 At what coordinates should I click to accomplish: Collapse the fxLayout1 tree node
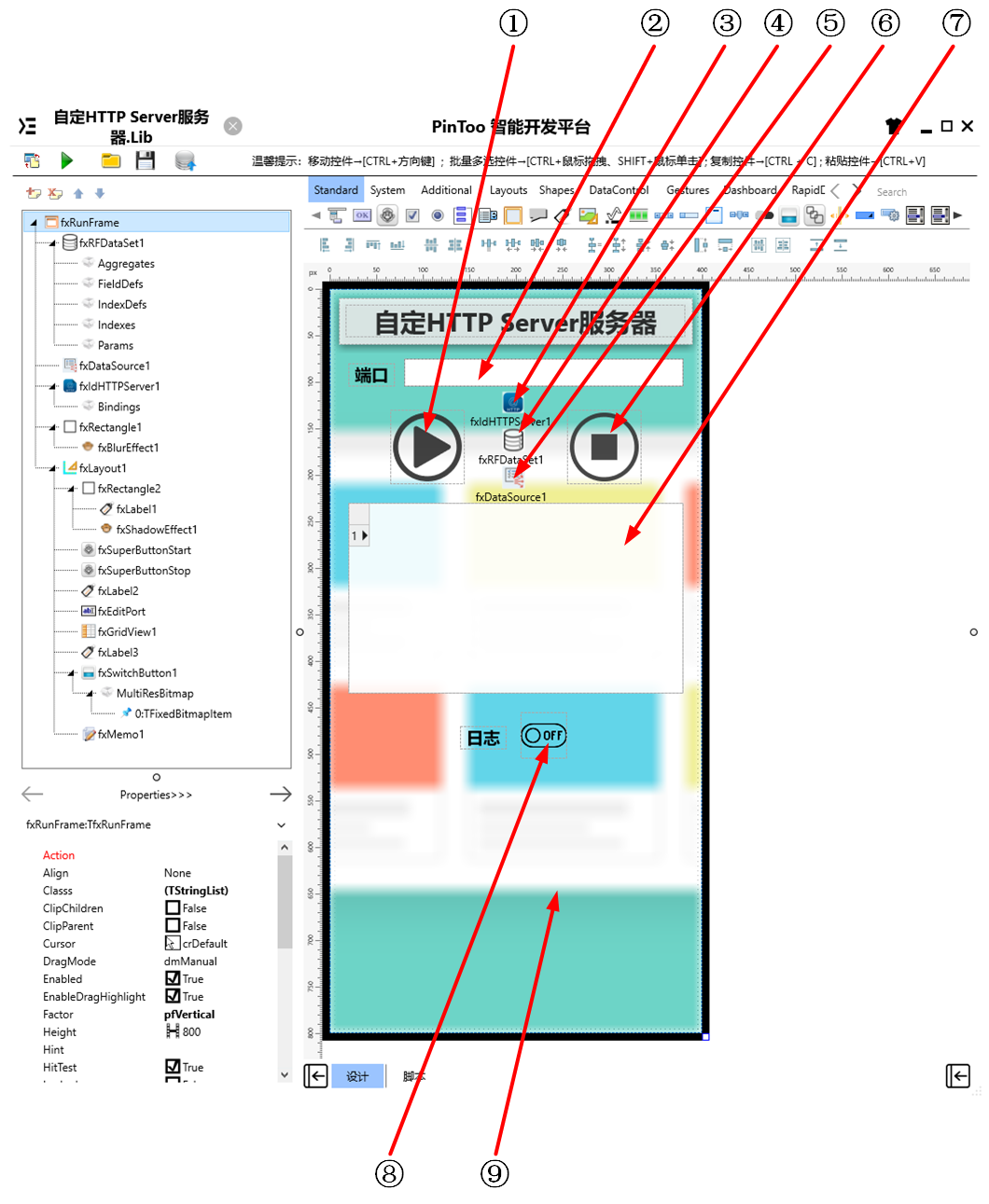[x=52, y=469]
